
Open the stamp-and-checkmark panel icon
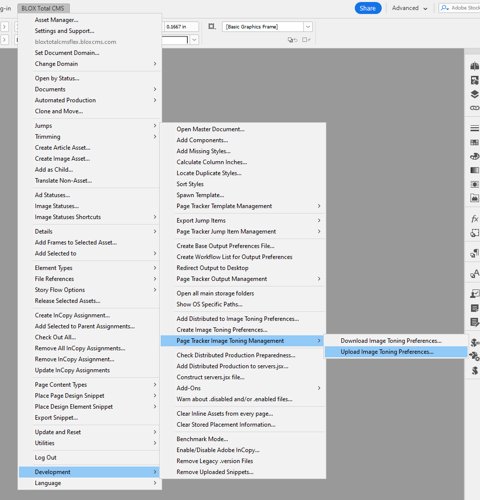coord(474,294)
